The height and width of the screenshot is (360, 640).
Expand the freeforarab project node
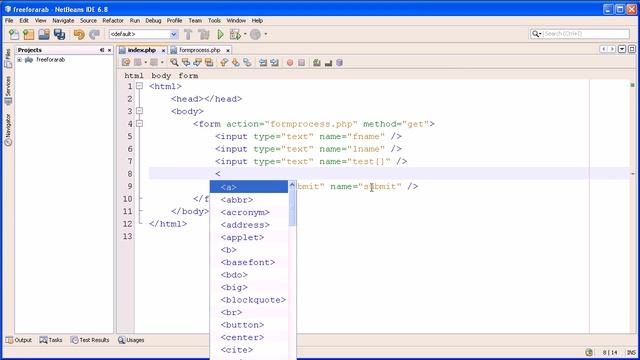(x=19, y=60)
